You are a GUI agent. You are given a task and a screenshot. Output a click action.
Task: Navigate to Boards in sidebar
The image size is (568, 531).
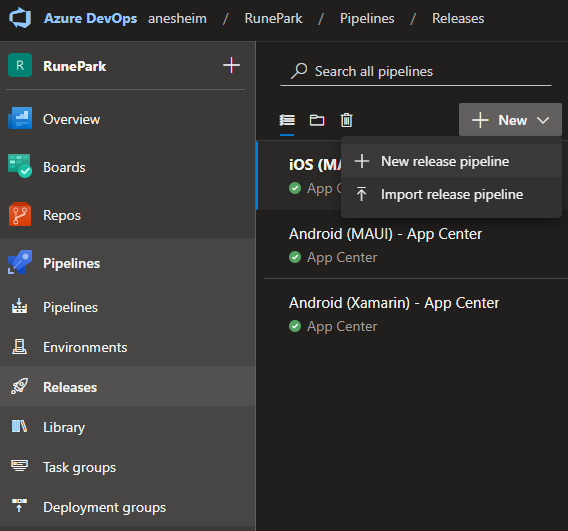[x=64, y=167]
